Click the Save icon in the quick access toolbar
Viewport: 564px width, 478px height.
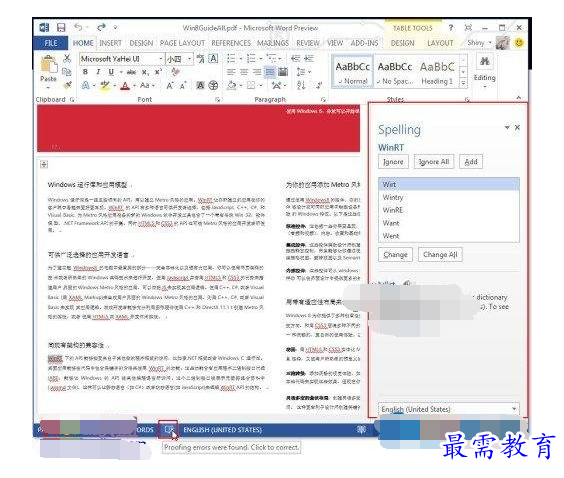[x=61, y=28]
